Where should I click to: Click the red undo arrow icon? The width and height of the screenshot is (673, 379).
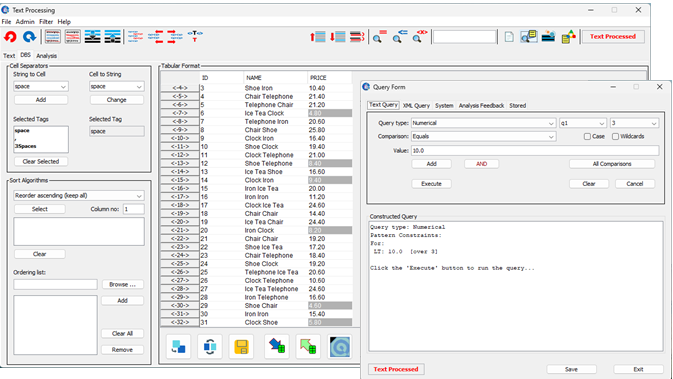click(x=10, y=36)
